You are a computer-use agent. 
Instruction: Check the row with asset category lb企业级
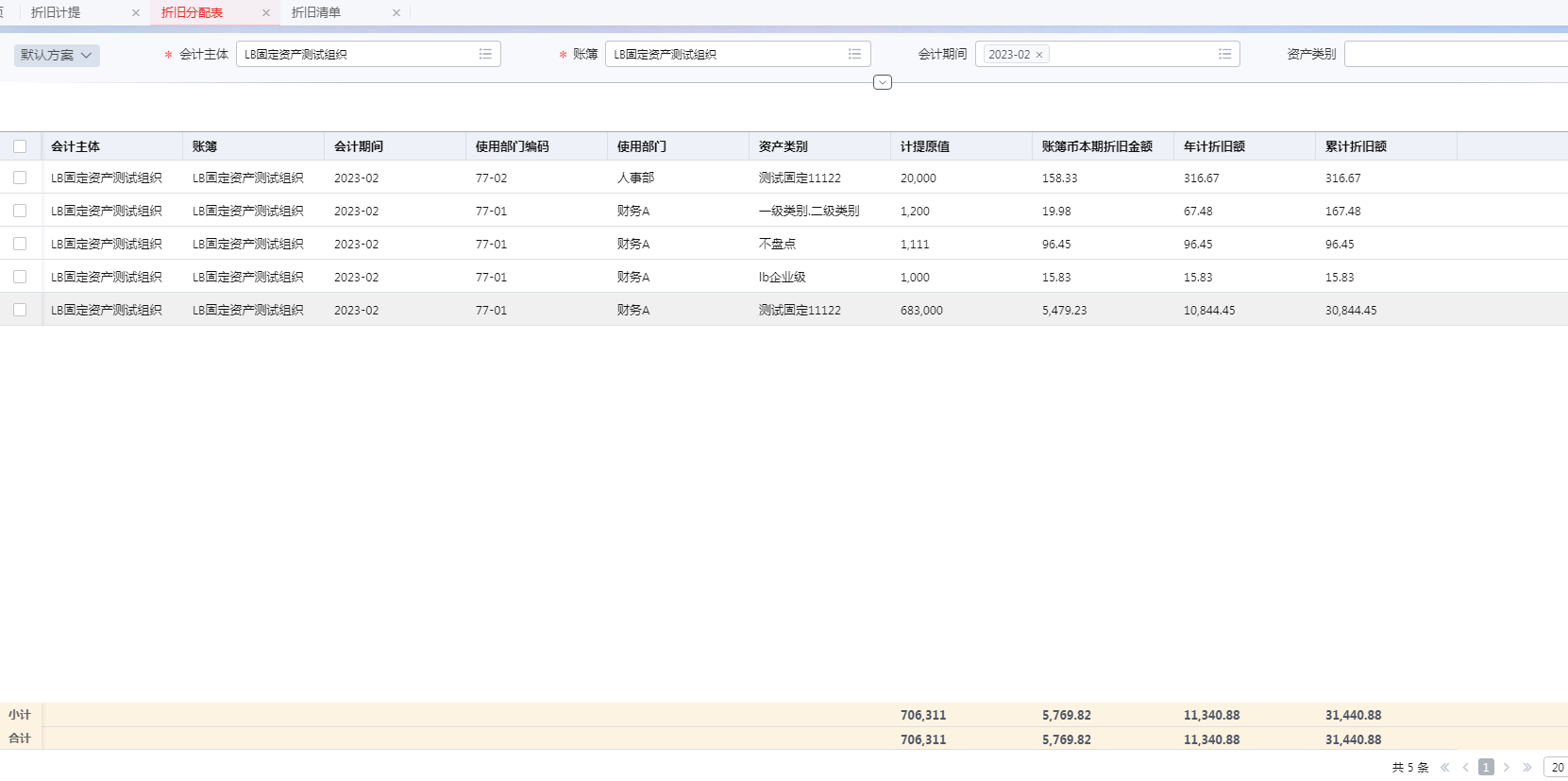click(20, 277)
